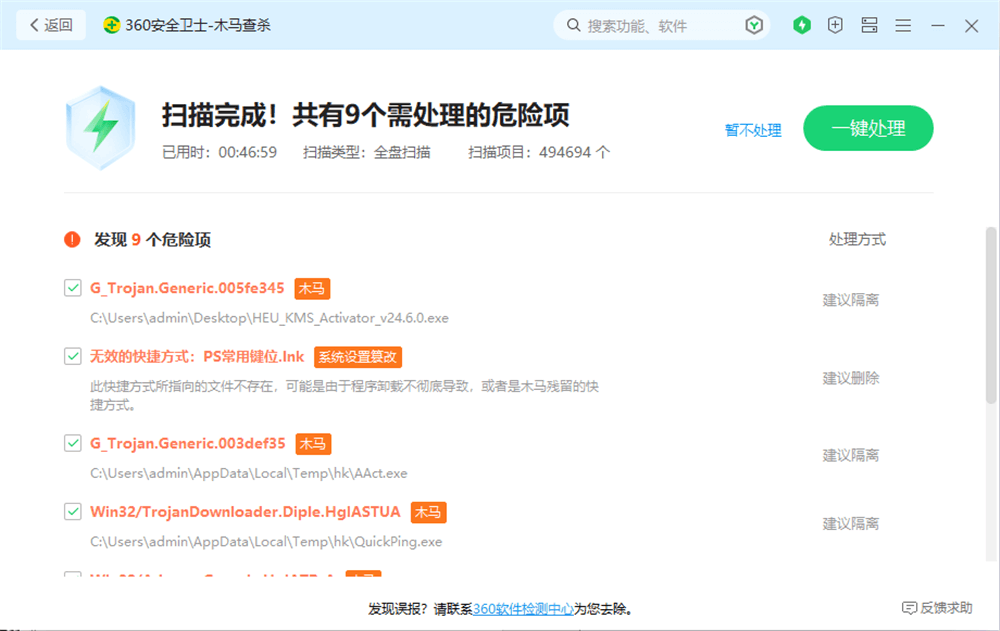This screenshot has width=1000, height=631.
Task: Click the shield plus icon in title bar
Action: click(x=835, y=25)
